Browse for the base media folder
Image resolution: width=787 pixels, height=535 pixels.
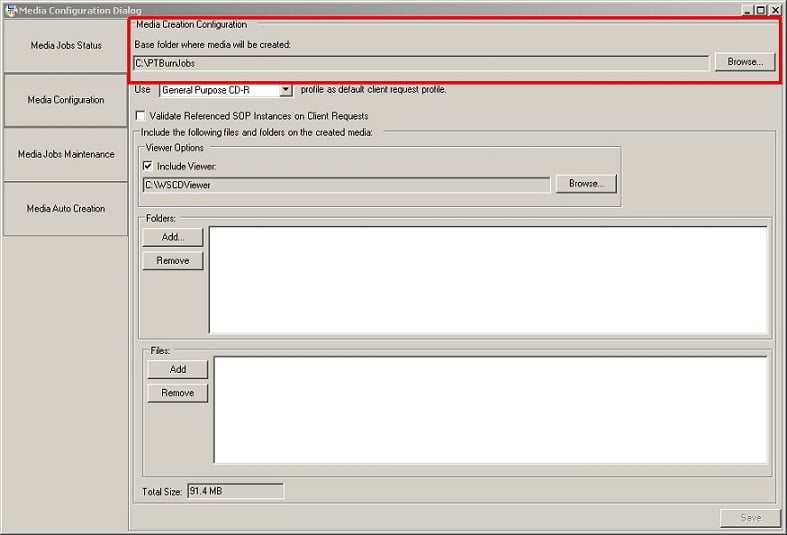point(744,62)
